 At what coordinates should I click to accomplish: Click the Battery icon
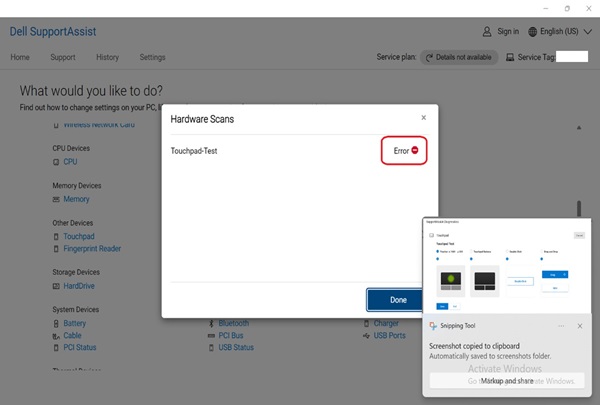click(x=56, y=323)
